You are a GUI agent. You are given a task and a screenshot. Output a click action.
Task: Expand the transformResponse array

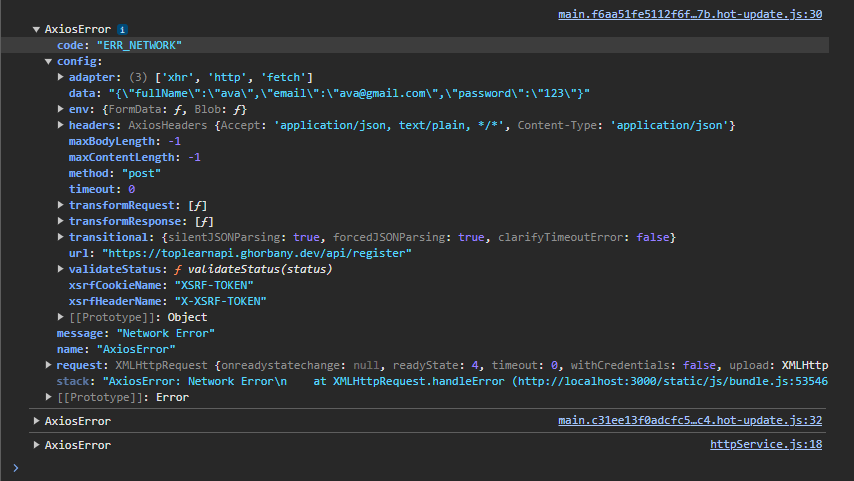[60, 221]
